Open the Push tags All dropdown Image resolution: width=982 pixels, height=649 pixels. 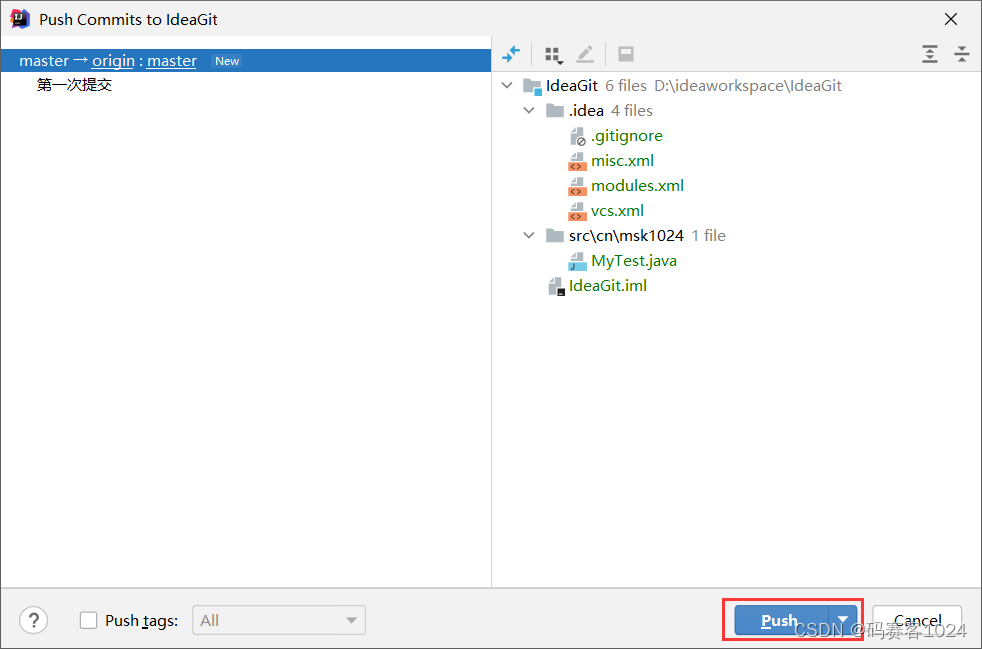coord(279,620)
